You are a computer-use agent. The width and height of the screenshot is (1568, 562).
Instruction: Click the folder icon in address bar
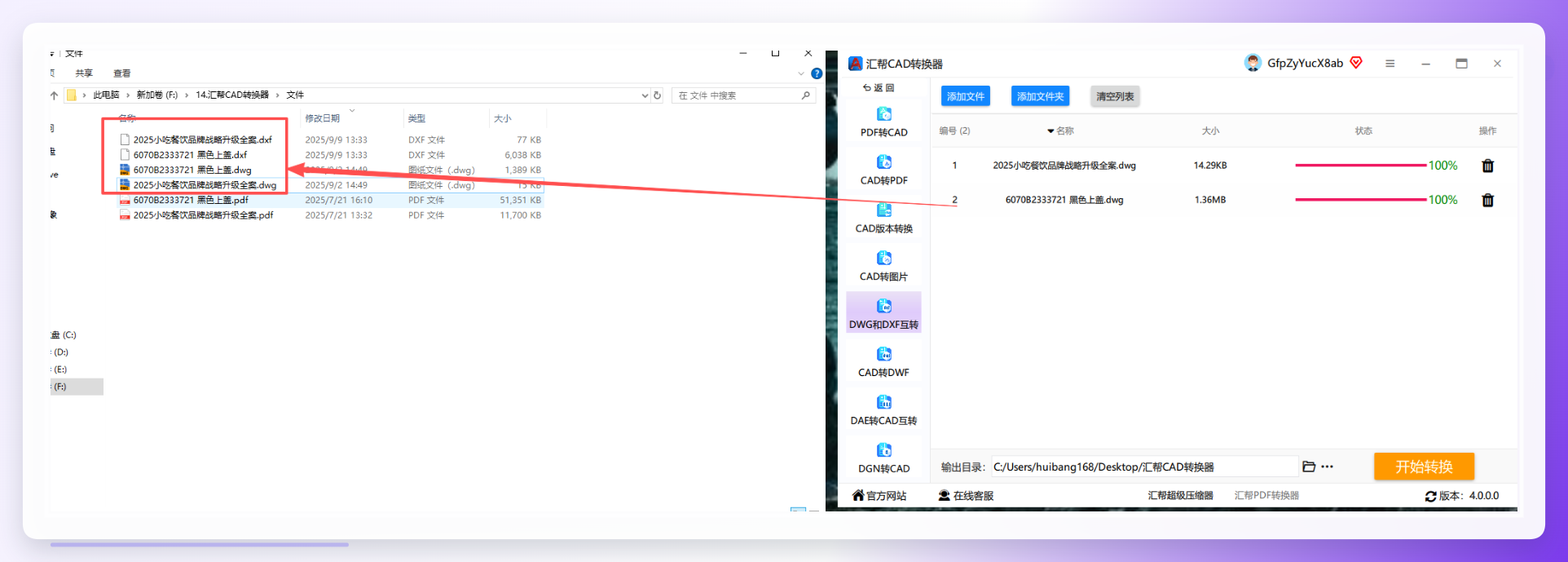pos(72,95)
